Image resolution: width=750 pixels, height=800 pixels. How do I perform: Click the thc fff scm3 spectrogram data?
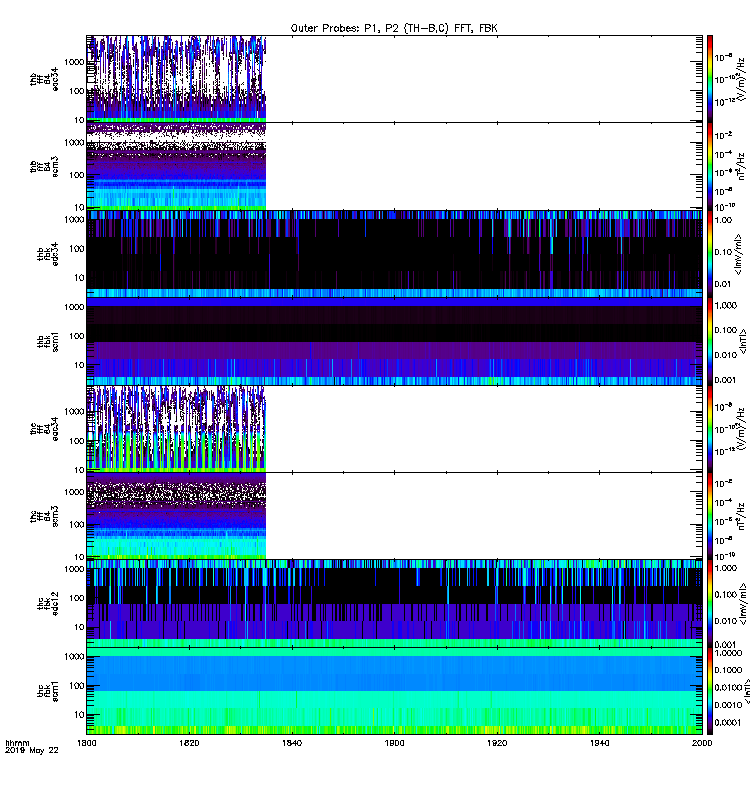(x=176, y=516)
